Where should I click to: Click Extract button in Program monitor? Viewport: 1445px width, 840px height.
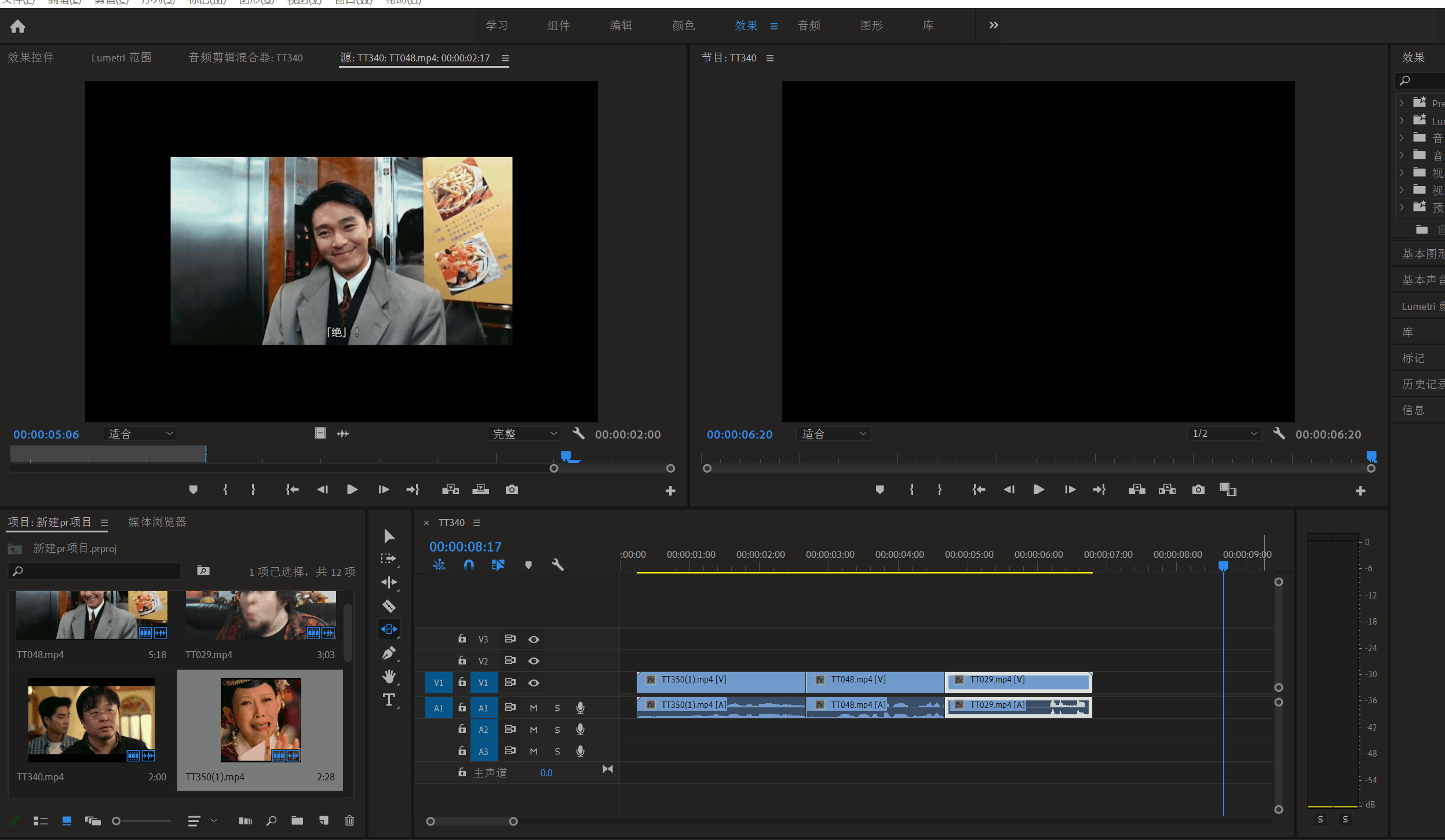coord(1167,490)
